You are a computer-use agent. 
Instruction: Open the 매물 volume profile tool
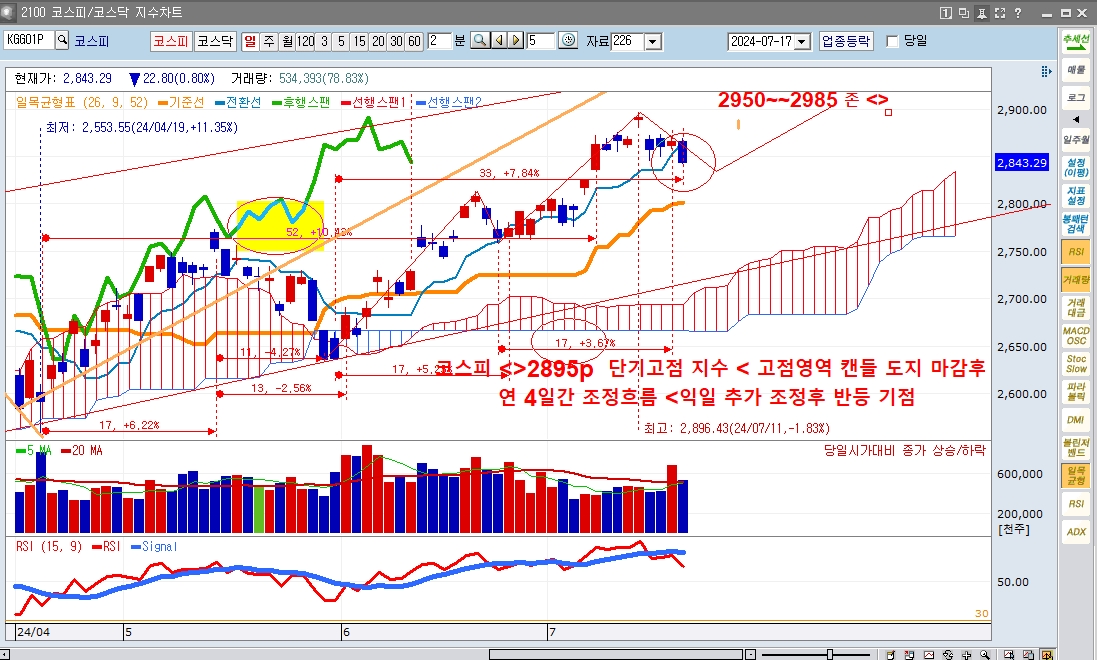click(1075, 69)
